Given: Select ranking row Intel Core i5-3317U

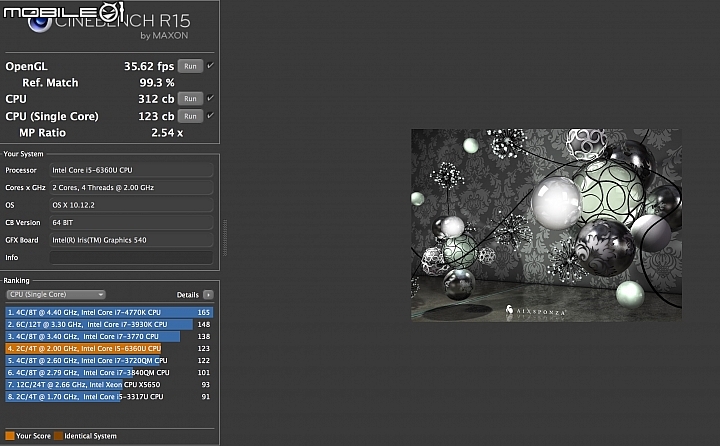Looking at the screenshot, I should pos(109,396).
